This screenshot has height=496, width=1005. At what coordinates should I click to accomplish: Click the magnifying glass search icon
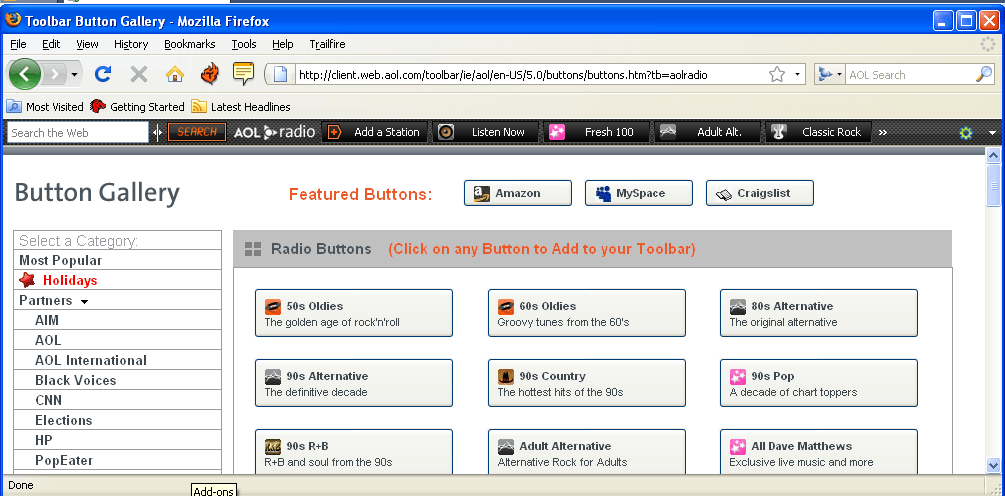click(984, 74)
